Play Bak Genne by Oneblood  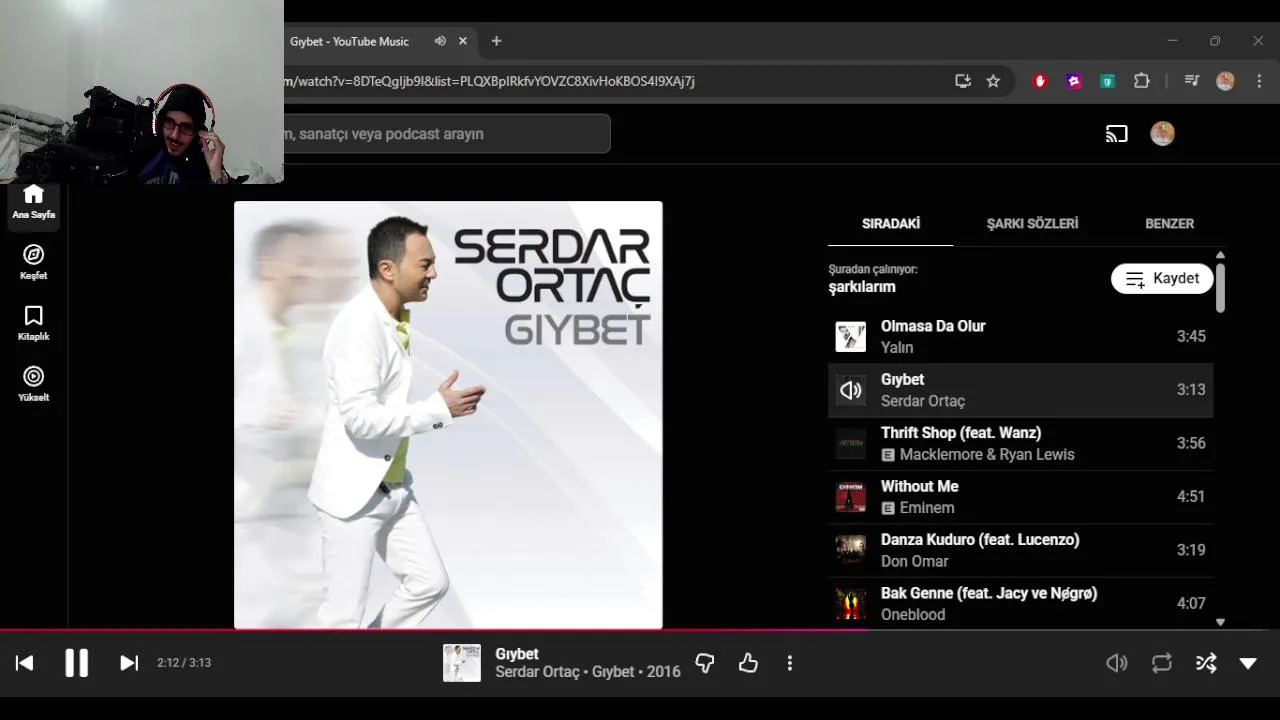tap(1021, 603)
